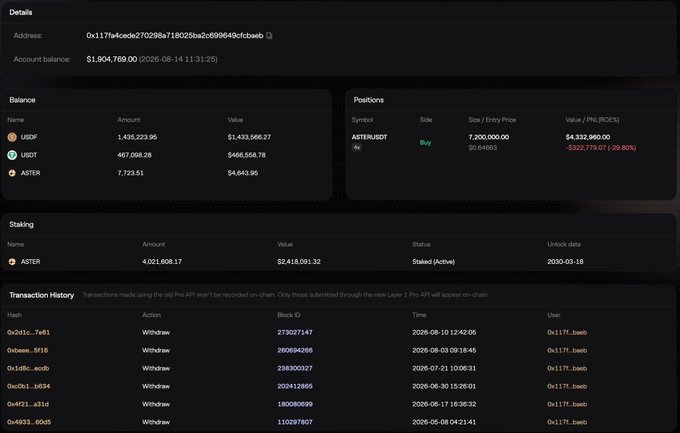Click the Details heading

[x=21, y=12]
